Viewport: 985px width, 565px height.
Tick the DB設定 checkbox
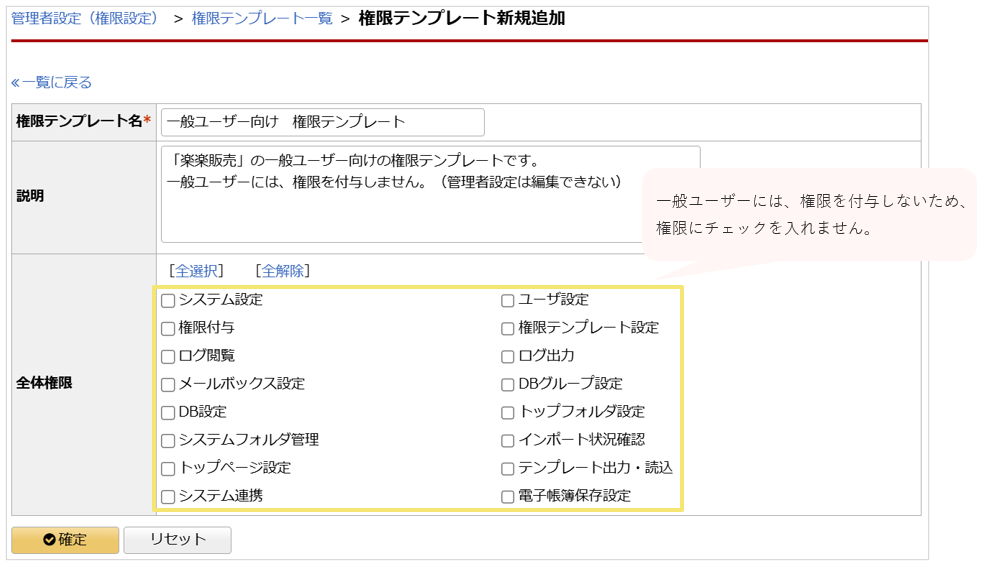point(168,412)
